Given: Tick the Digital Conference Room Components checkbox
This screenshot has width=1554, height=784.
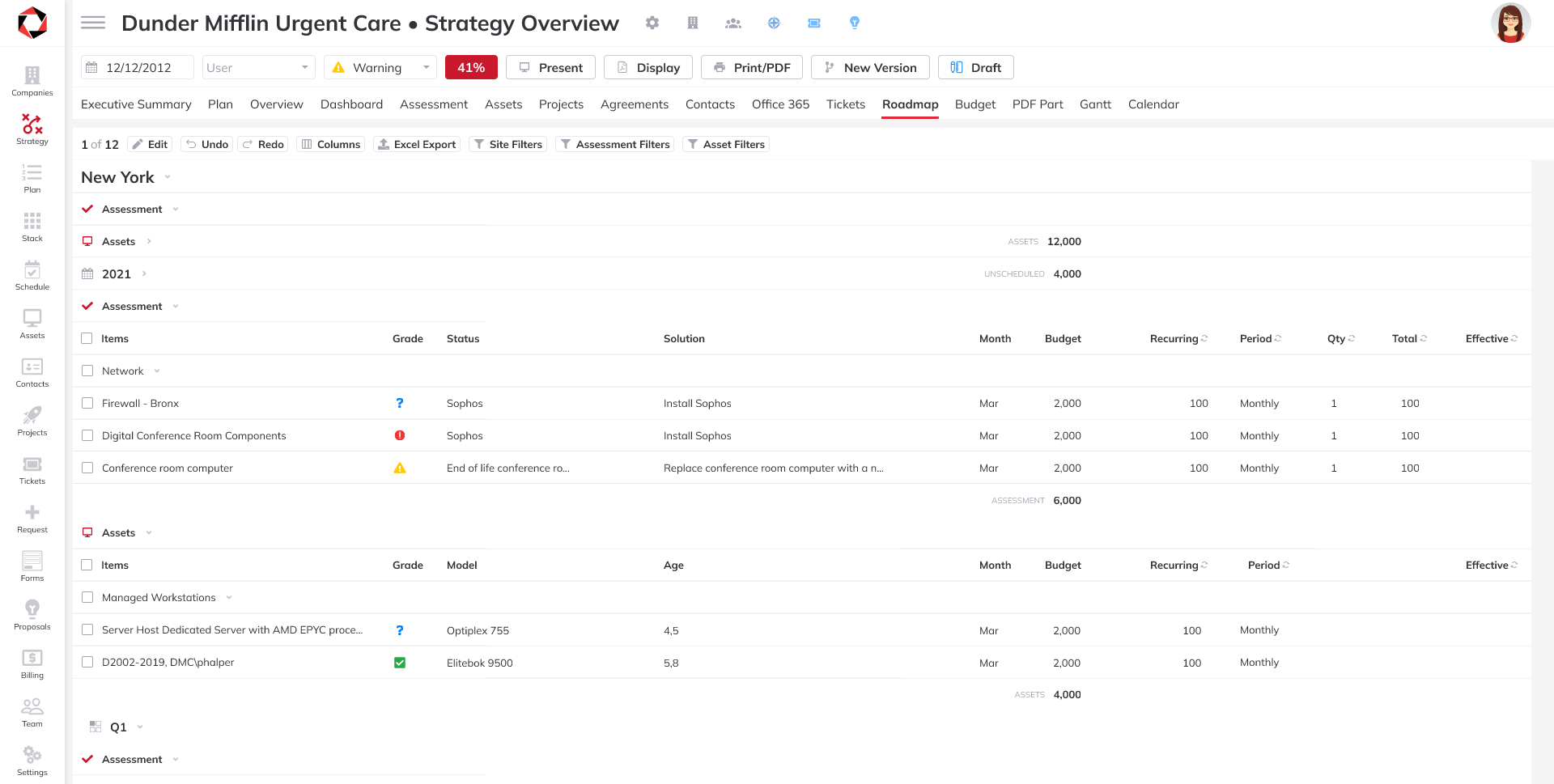Looking at the screenshot, I should pyautogui.click(x=87, y=435).
